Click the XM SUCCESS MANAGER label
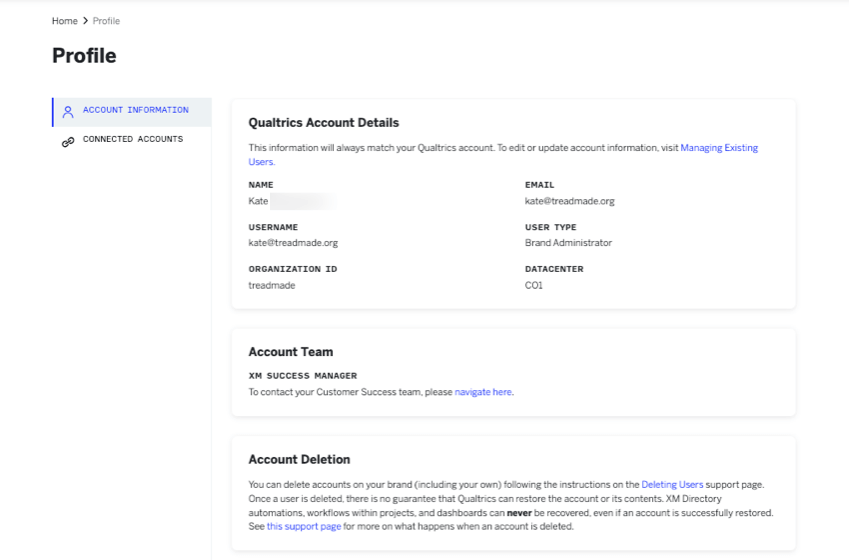Image resolution: width=849 pixels, height=560 pixels. (303, 375)
